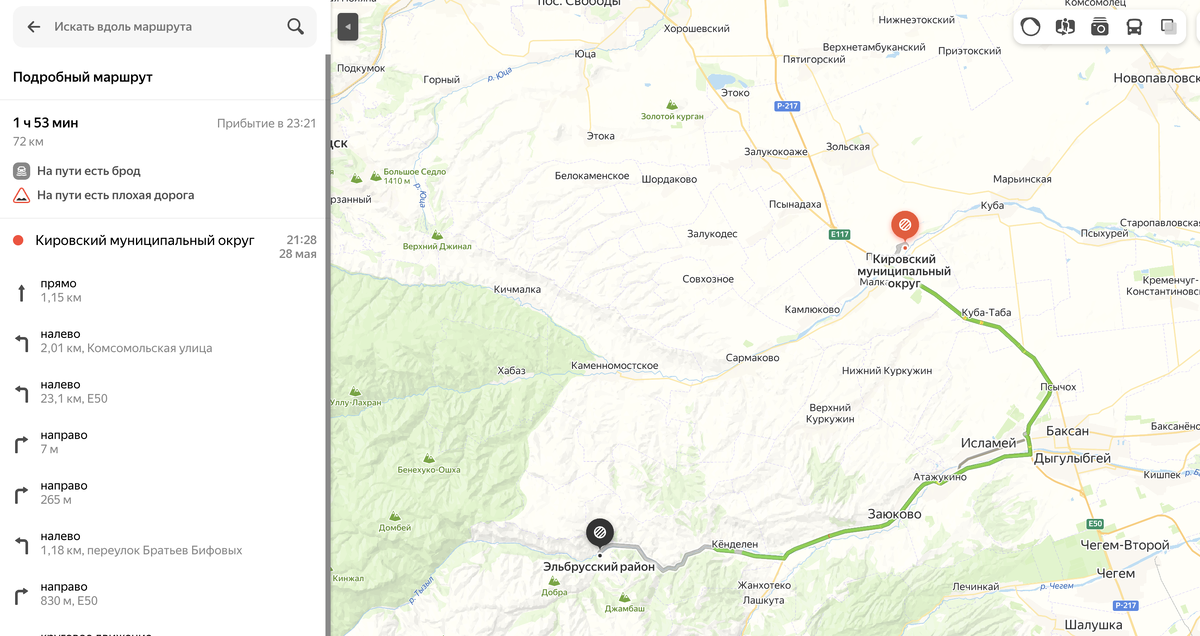The image size is (1200, 636).
Task: Show the photos layer camera icon
Action: click(1100, 27)
